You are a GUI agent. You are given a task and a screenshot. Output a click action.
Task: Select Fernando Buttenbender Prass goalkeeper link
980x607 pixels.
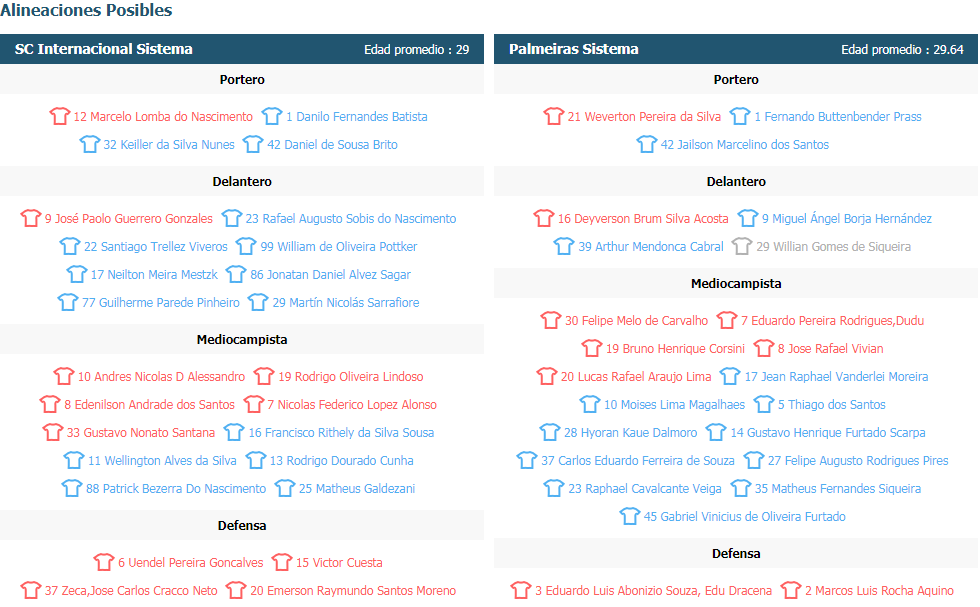837,117
